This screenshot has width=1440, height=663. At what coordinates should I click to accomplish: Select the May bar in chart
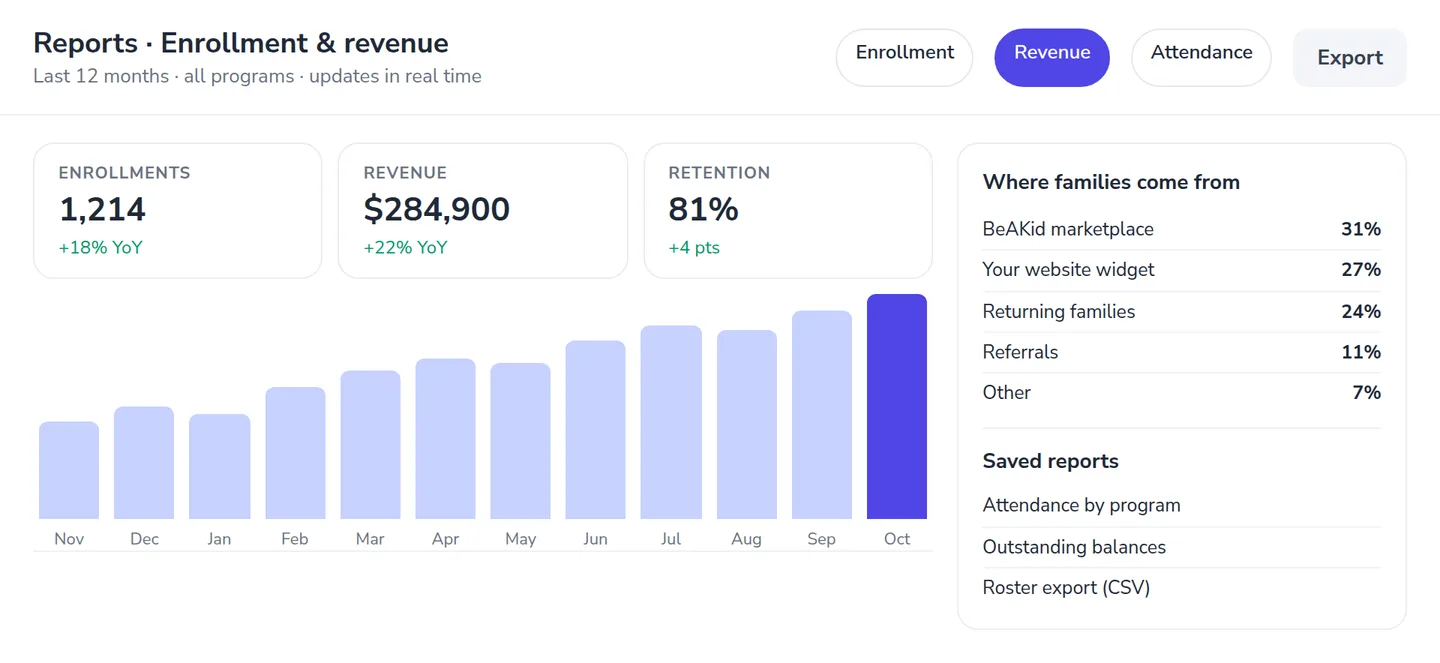click(520, 441)
